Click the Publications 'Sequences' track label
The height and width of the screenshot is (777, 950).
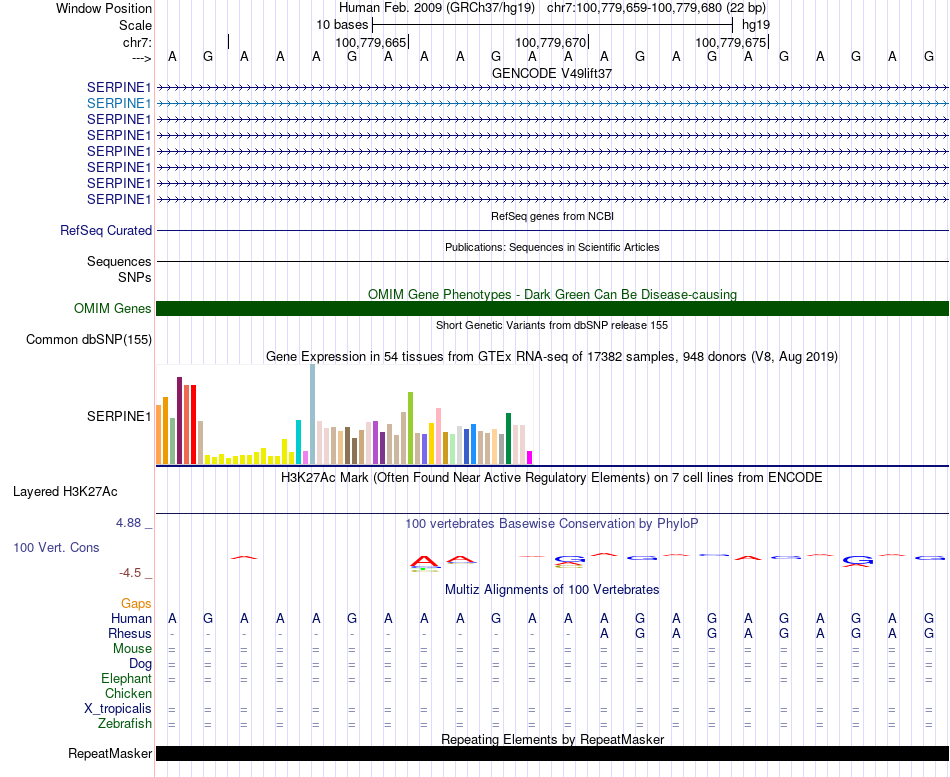point(119,261)
